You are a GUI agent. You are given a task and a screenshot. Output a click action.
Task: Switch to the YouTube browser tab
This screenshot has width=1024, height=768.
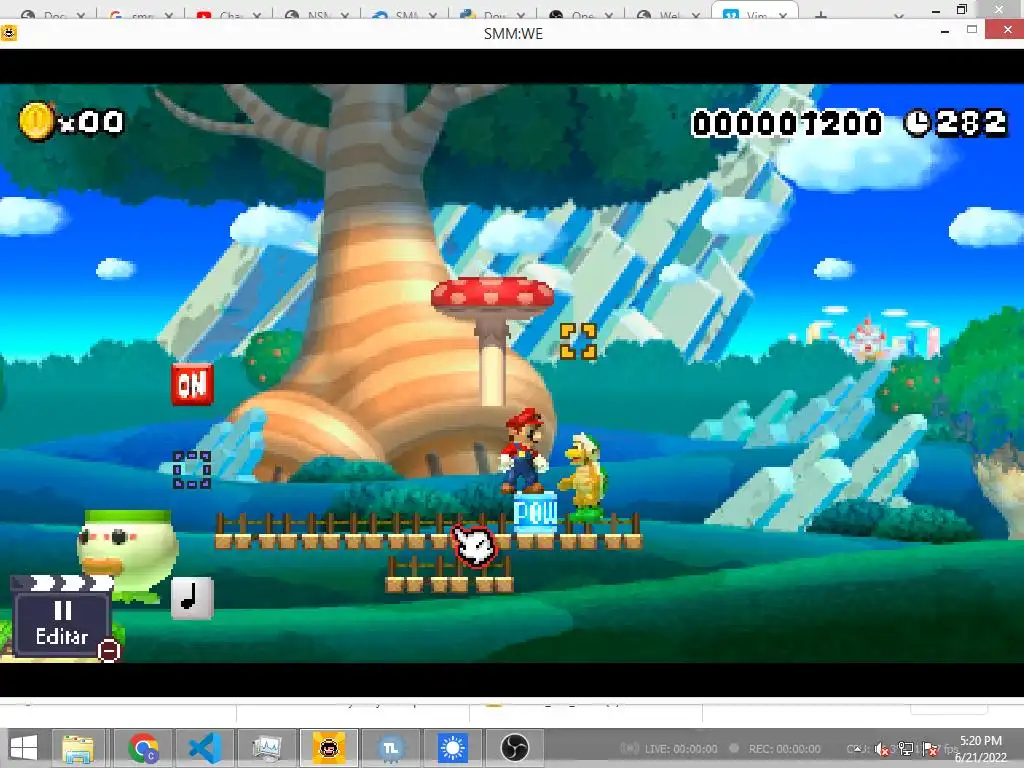[228, 13]
